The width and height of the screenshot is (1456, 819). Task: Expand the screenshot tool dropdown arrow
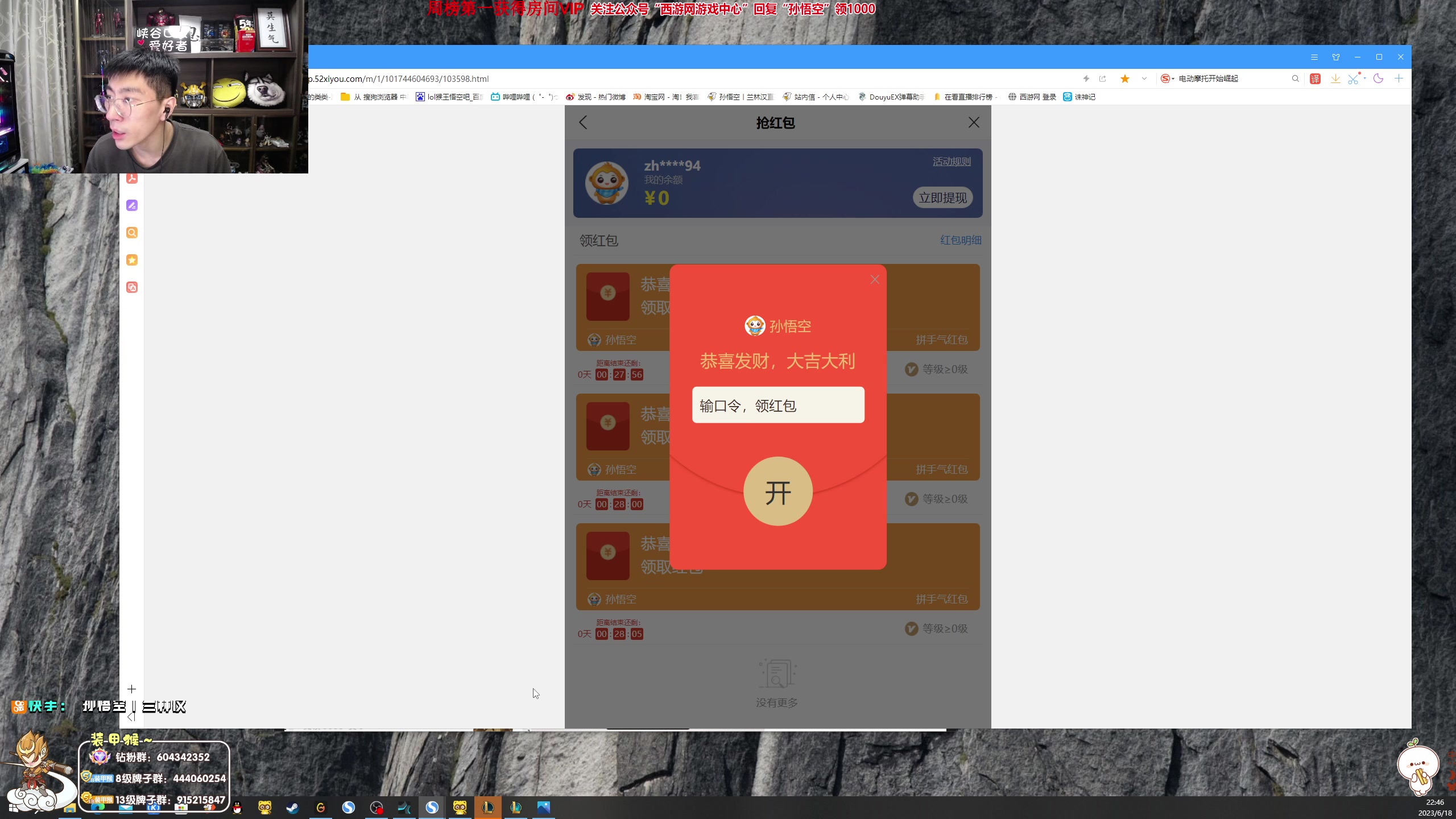pos(1364,79)
